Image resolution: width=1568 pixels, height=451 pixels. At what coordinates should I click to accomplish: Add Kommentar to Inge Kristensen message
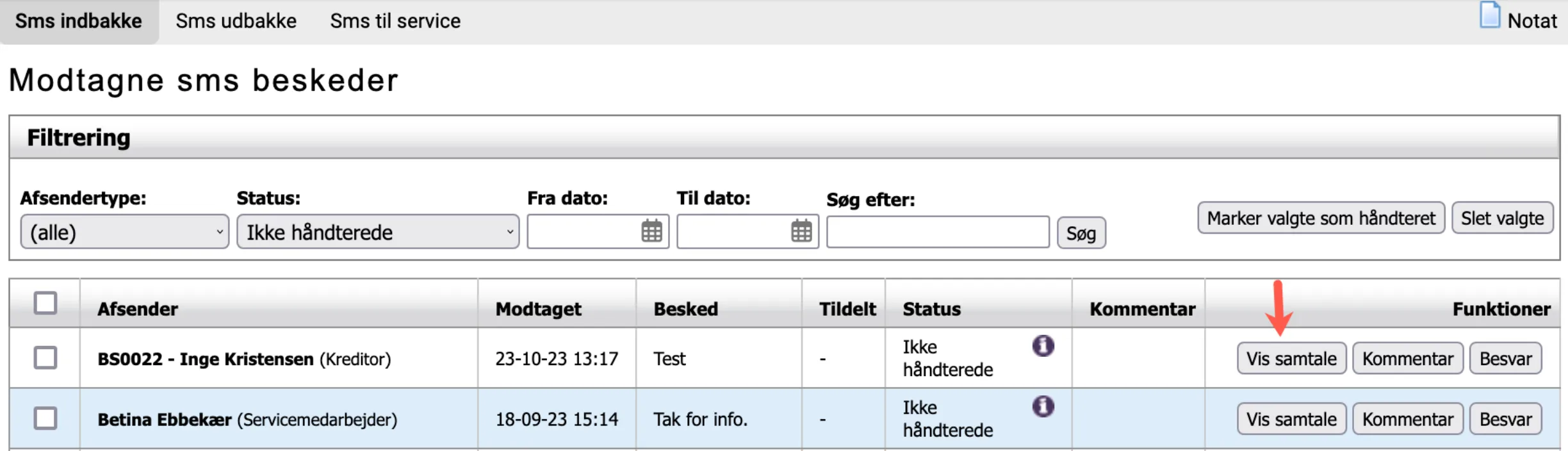tap(1407, 359)
